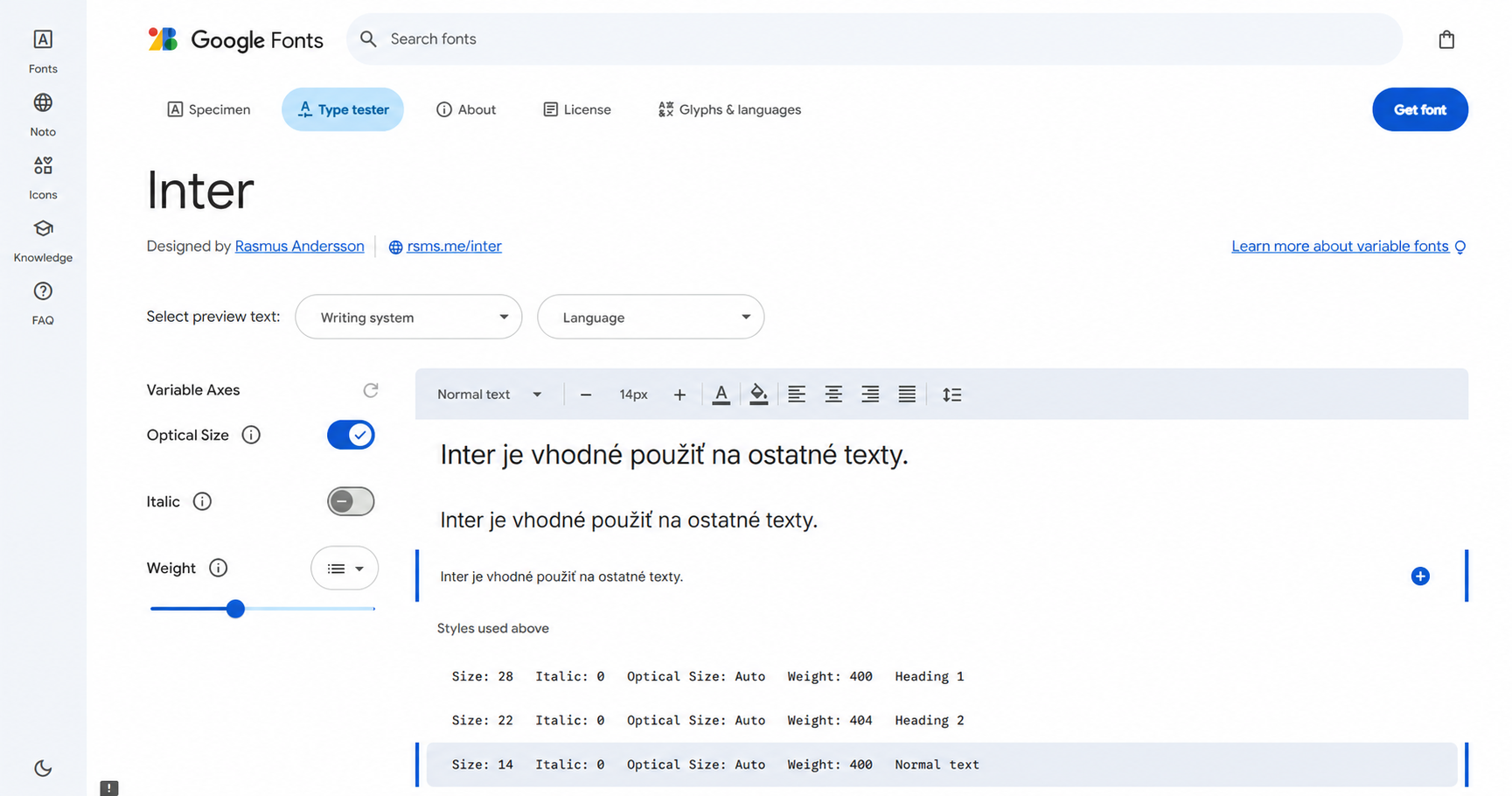
Task: Select the Size: 28 Heading 1 style row
Action: coord(942,676)
